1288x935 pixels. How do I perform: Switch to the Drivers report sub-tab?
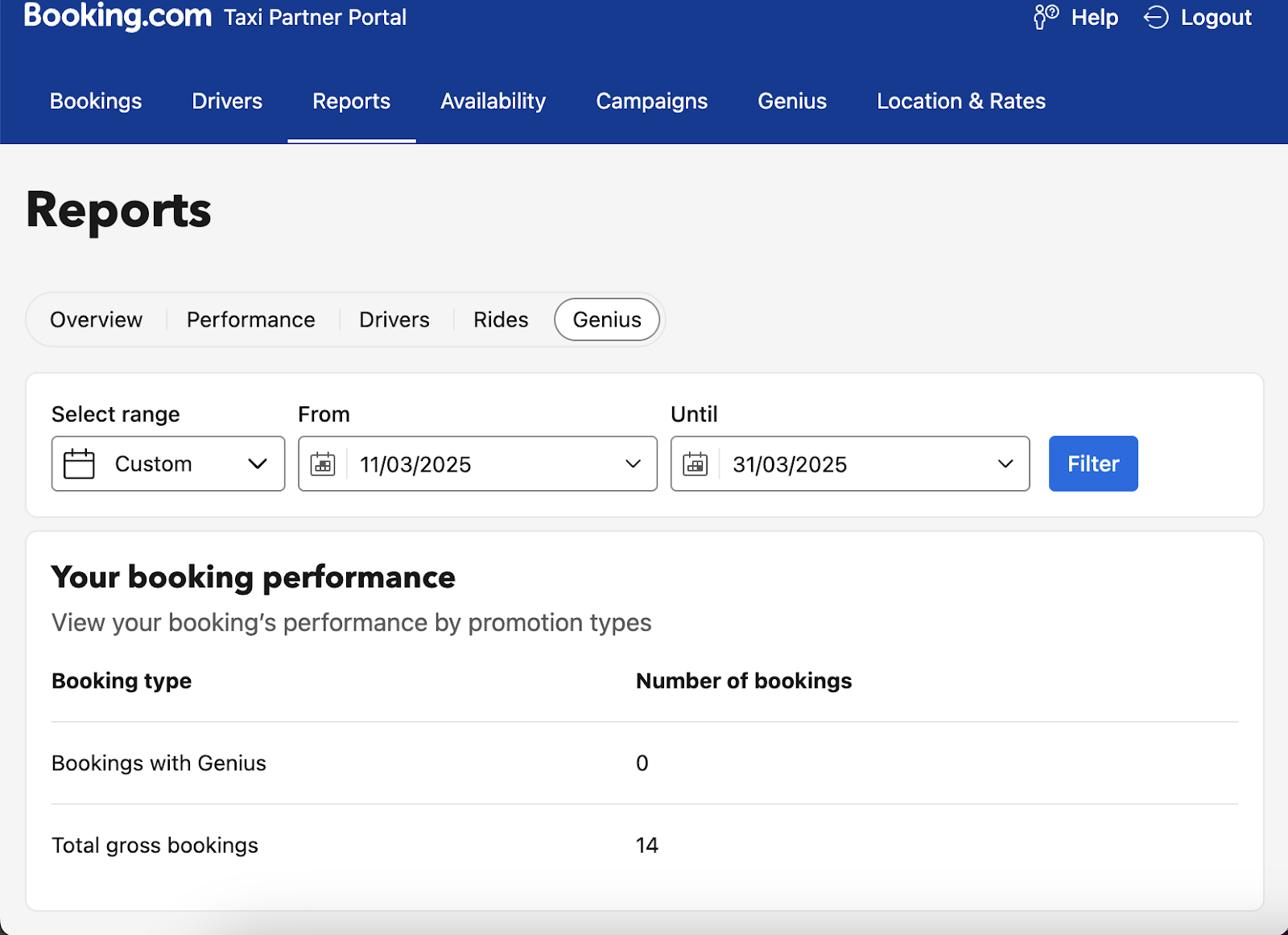pyautogui.click(x=394, y=319)
